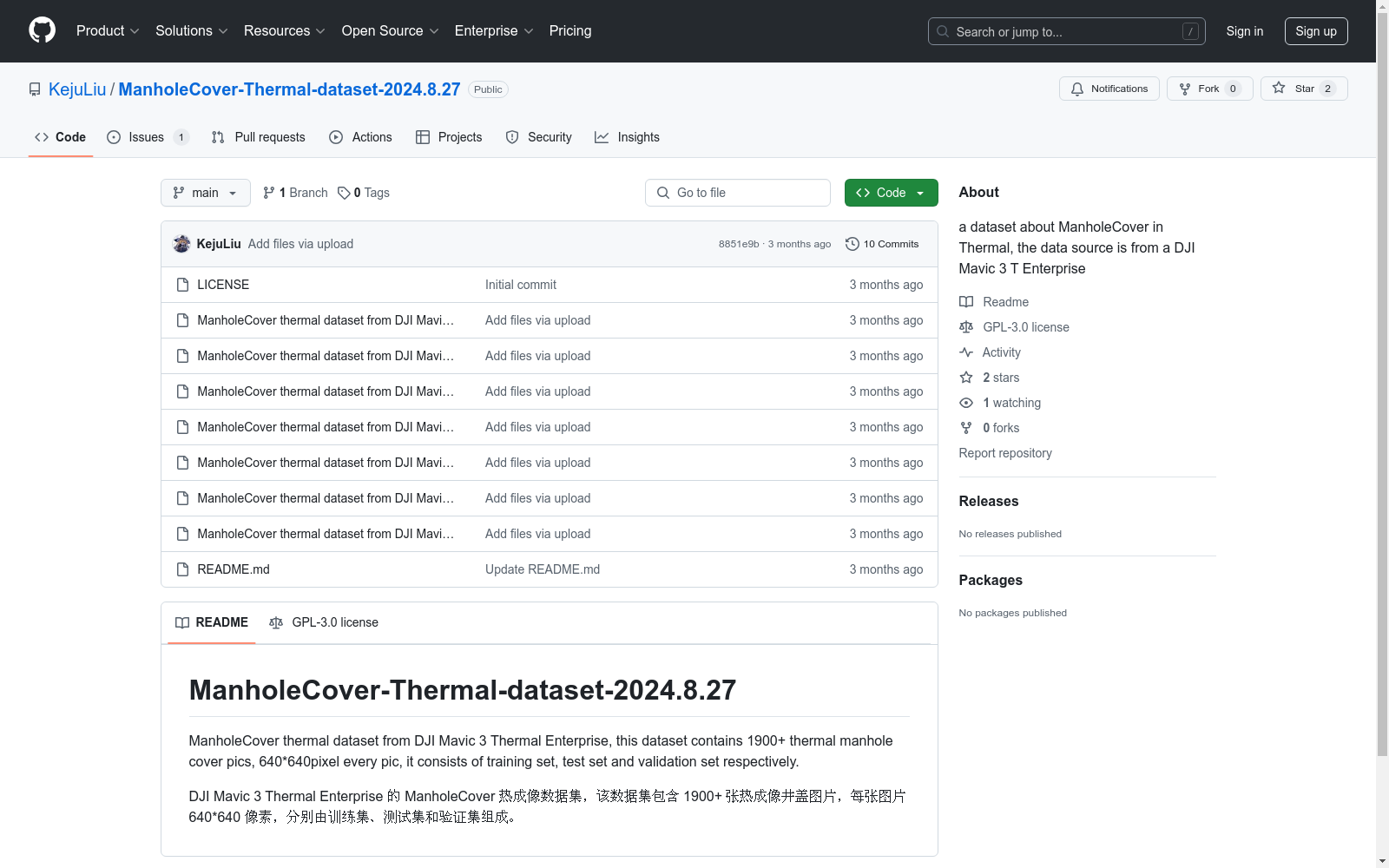Open the Readme book link in About
This screenshot has height=868, width=1389.
click(x=994, y=302)
